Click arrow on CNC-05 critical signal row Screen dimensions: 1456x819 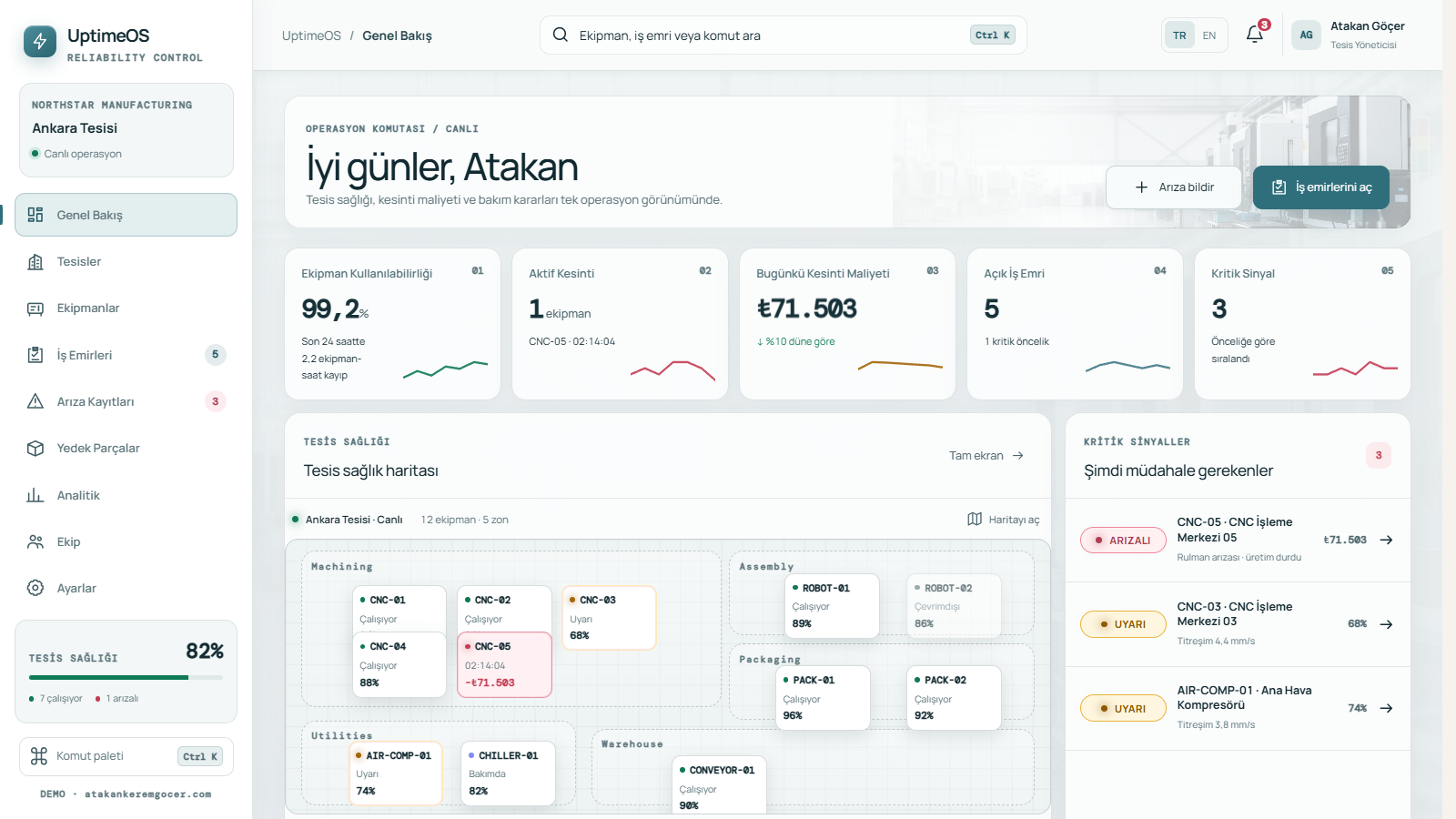click(1386, 540)
